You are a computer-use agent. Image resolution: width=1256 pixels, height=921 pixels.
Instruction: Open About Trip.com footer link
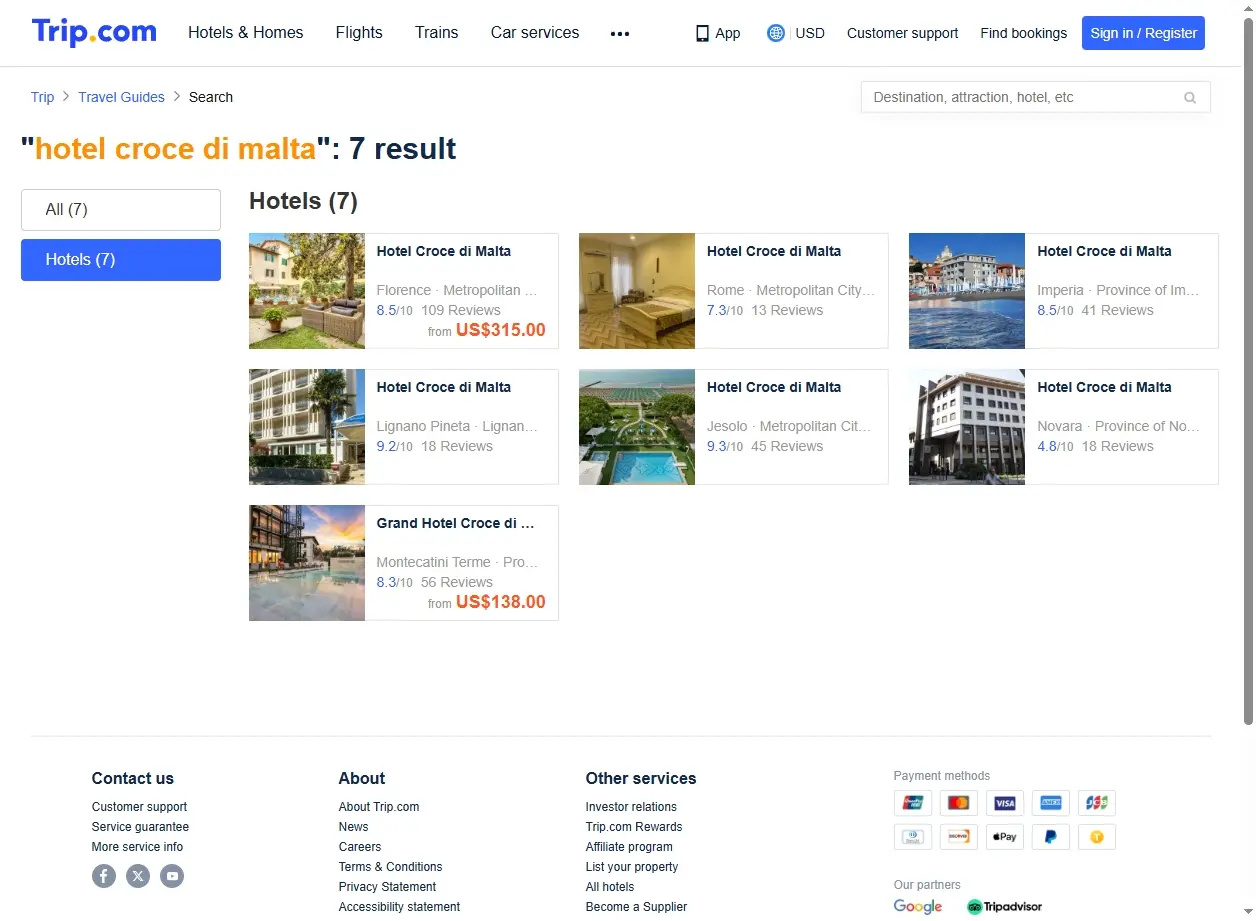(x=379, y=807)
